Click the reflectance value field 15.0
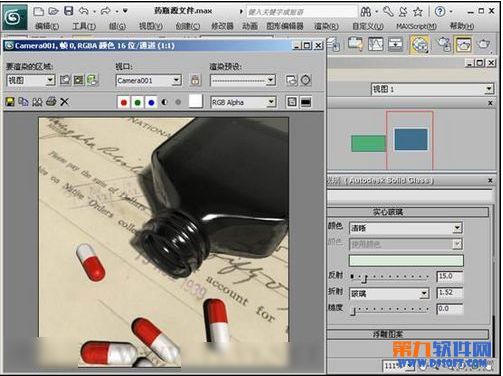The image size is (503, 376). 449,276
